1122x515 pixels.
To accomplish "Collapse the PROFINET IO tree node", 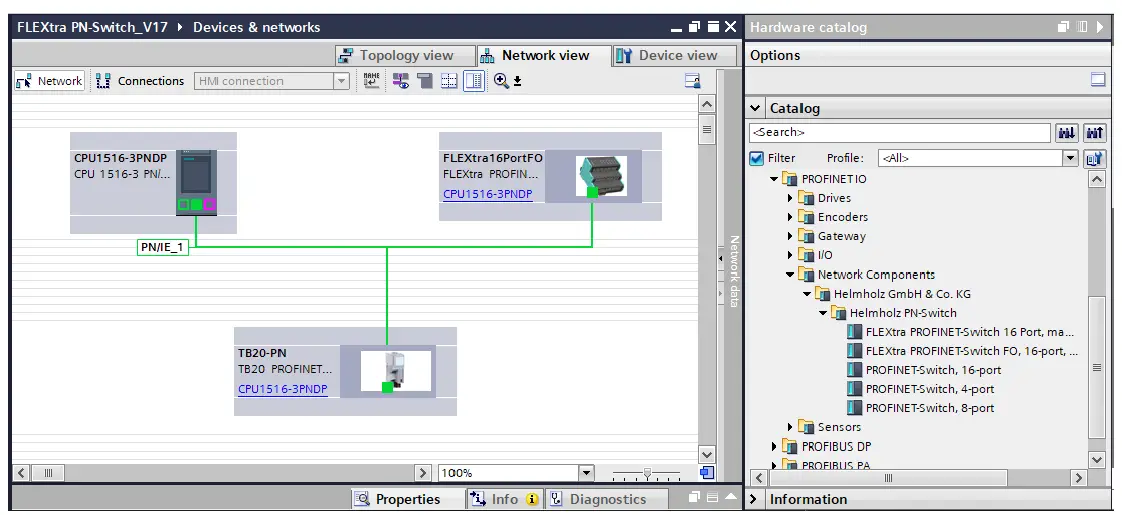I will tap(774, 179).
